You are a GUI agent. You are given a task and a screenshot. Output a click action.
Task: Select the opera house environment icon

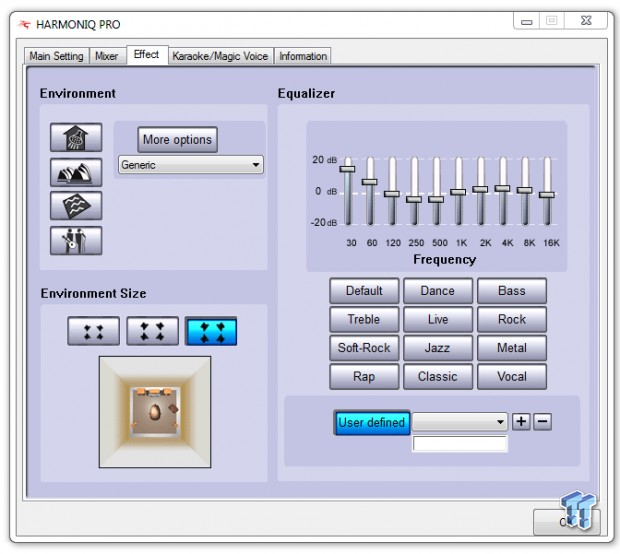[76, 172]
